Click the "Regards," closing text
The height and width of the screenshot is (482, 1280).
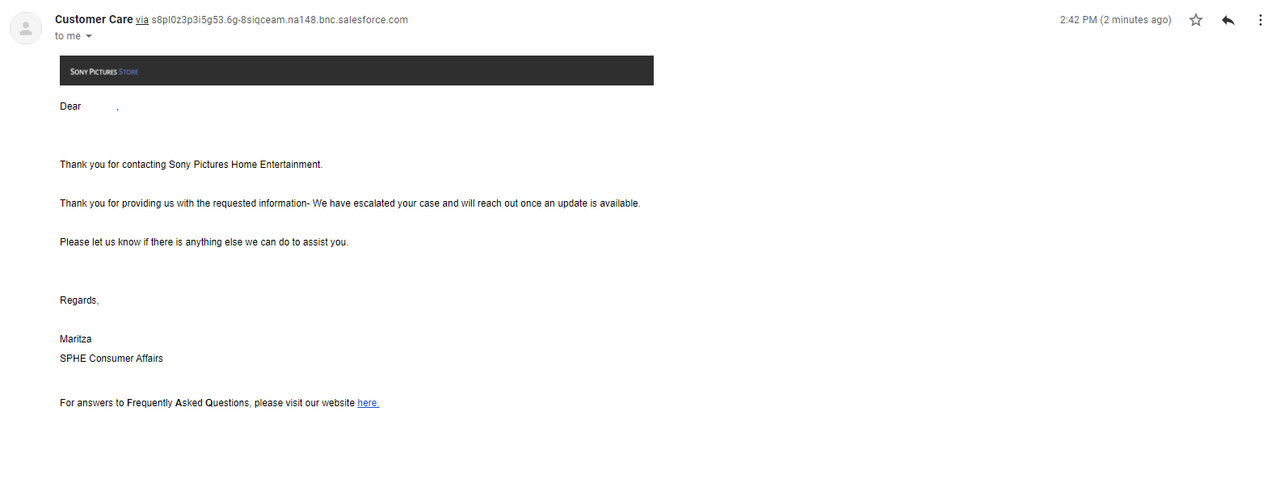point(79,300)
